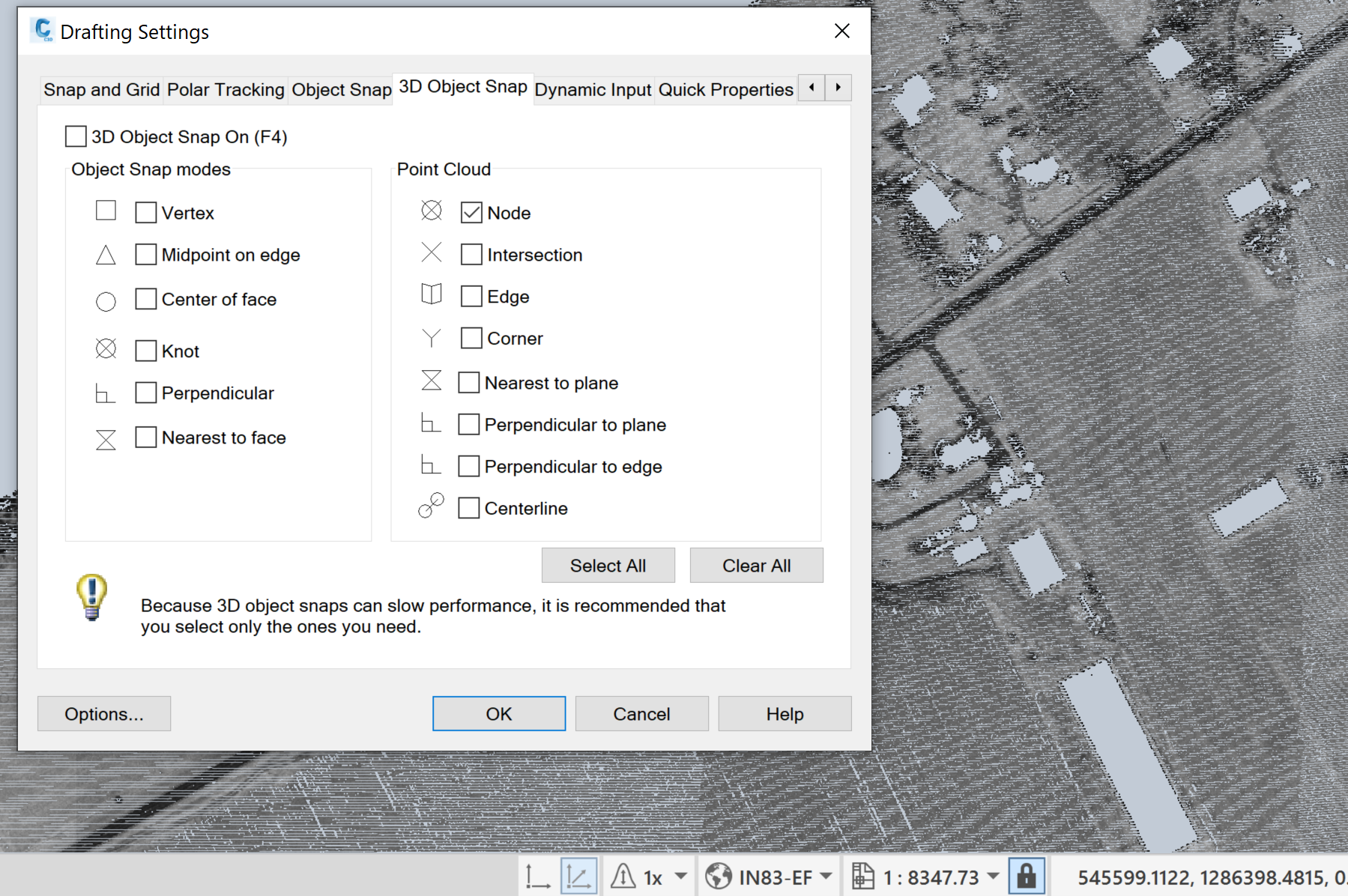Enable Perpendicular to plane snap
Viewport: 1348px width, 896px height.
point(469,423)
